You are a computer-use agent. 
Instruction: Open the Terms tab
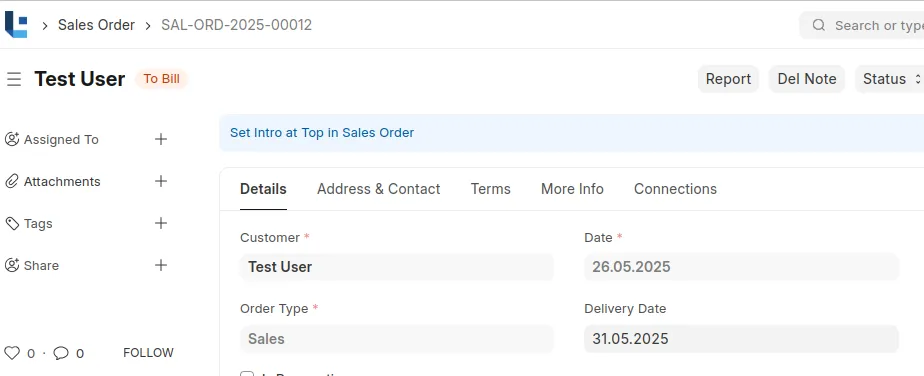[490, 189]
